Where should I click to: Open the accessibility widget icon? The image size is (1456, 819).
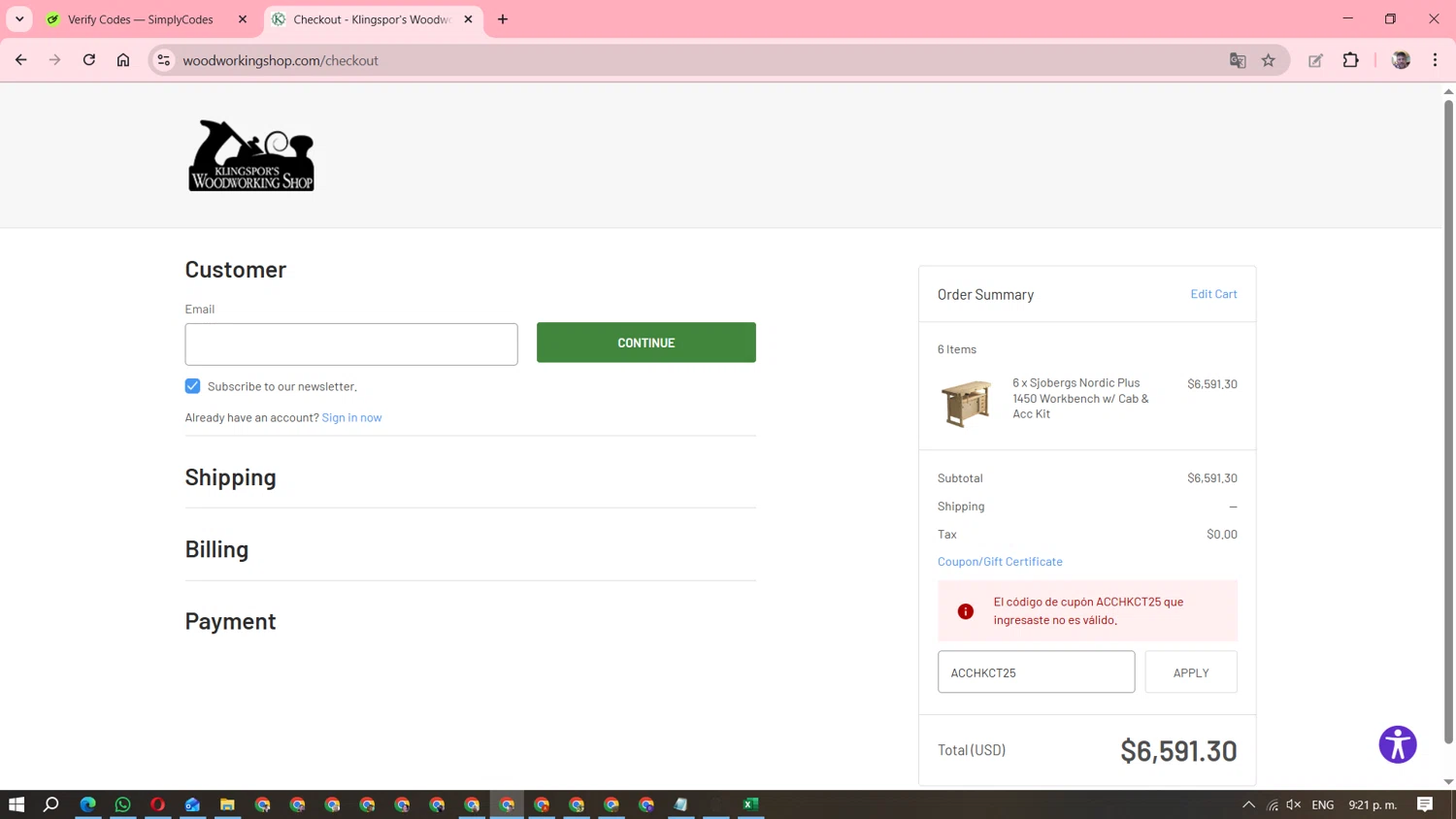[x=1398, y=744]
